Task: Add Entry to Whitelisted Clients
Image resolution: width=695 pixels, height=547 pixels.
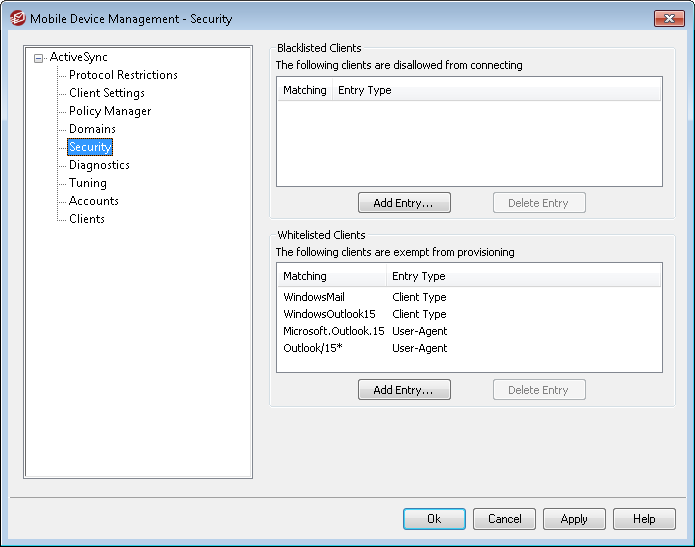Action: [404, 390]
